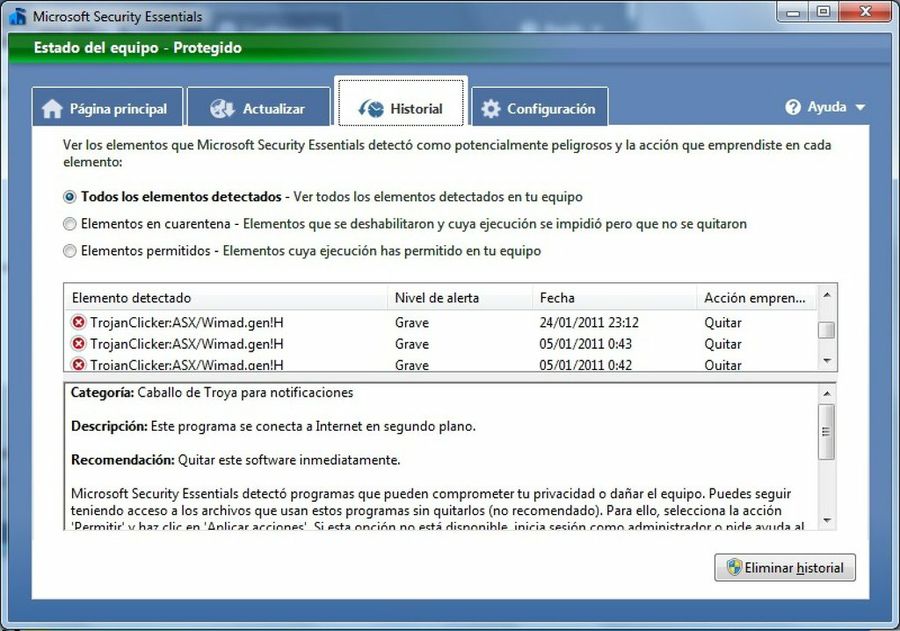The width and height of the screenshot is (900, 631).
Task: Choose Elementos en cuarentena option
Action: pos(69,224)
